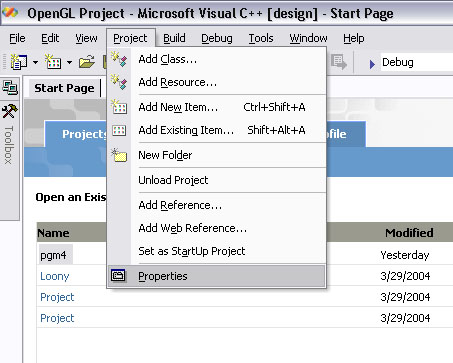Open the pgm4 recent project
Screen dimensions: 453x363
pos(53,255)
